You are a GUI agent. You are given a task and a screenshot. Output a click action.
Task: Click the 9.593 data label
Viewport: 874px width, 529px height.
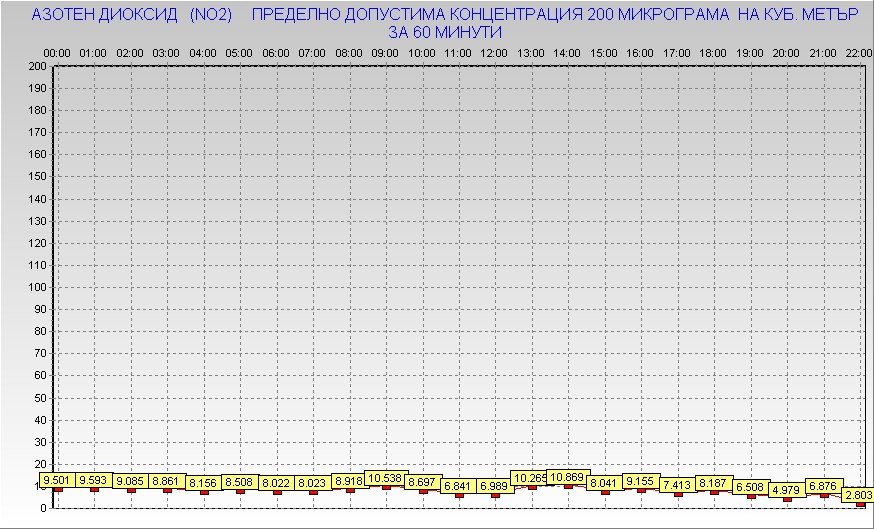(95, 480)
